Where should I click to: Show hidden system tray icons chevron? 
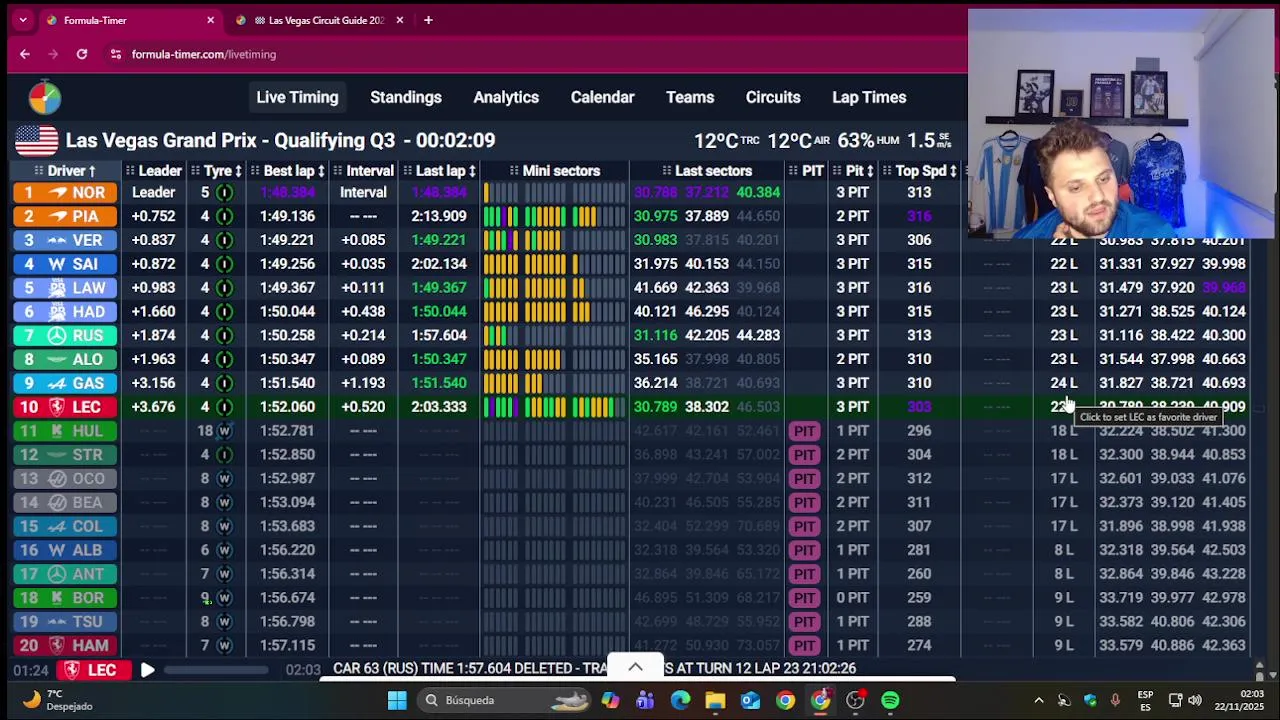tap(1039, 700)
